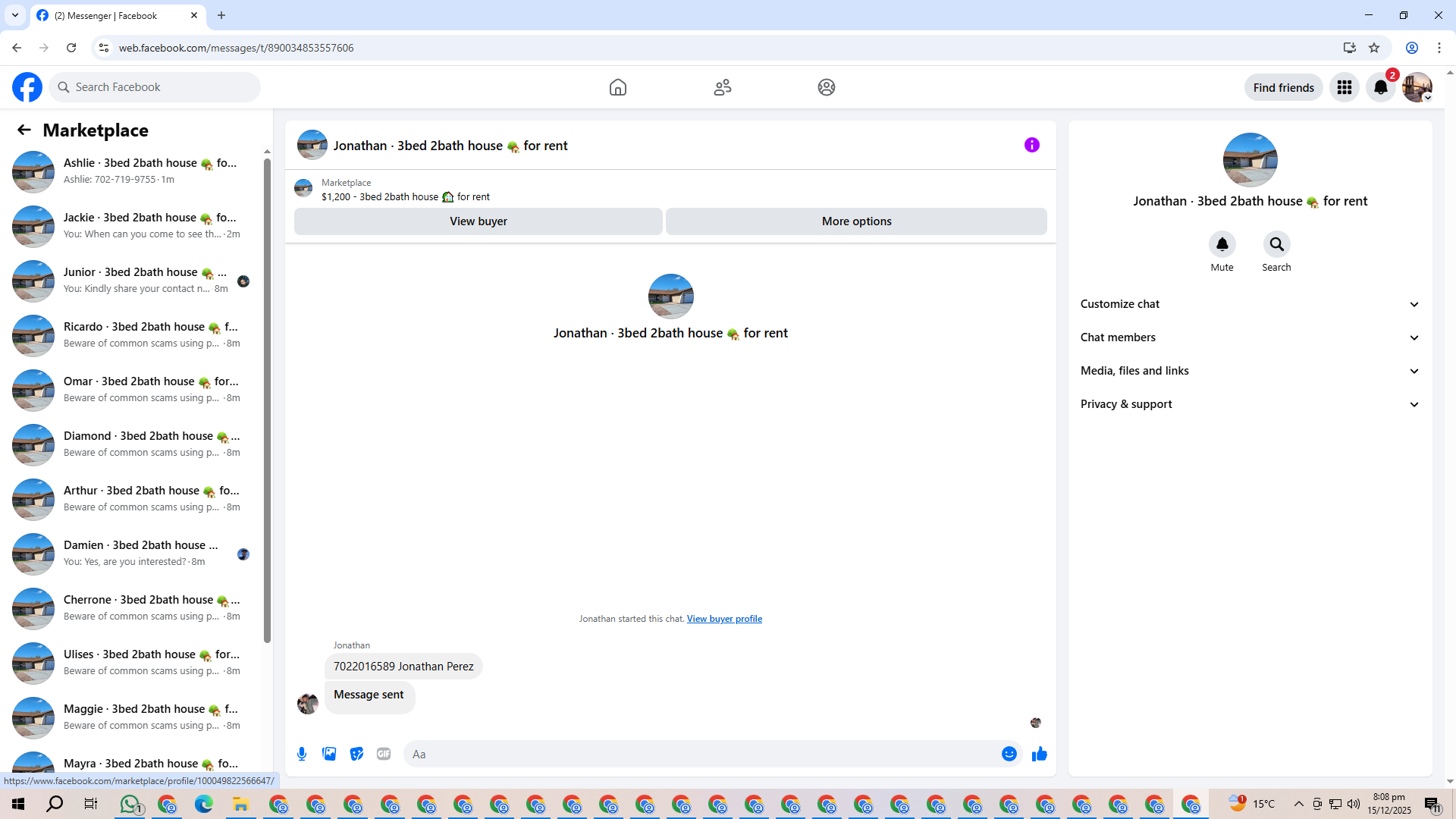Expand the Privacy & support section
The height and width of the screenshot is (819, 1456).
click(x=1249, y=404)
